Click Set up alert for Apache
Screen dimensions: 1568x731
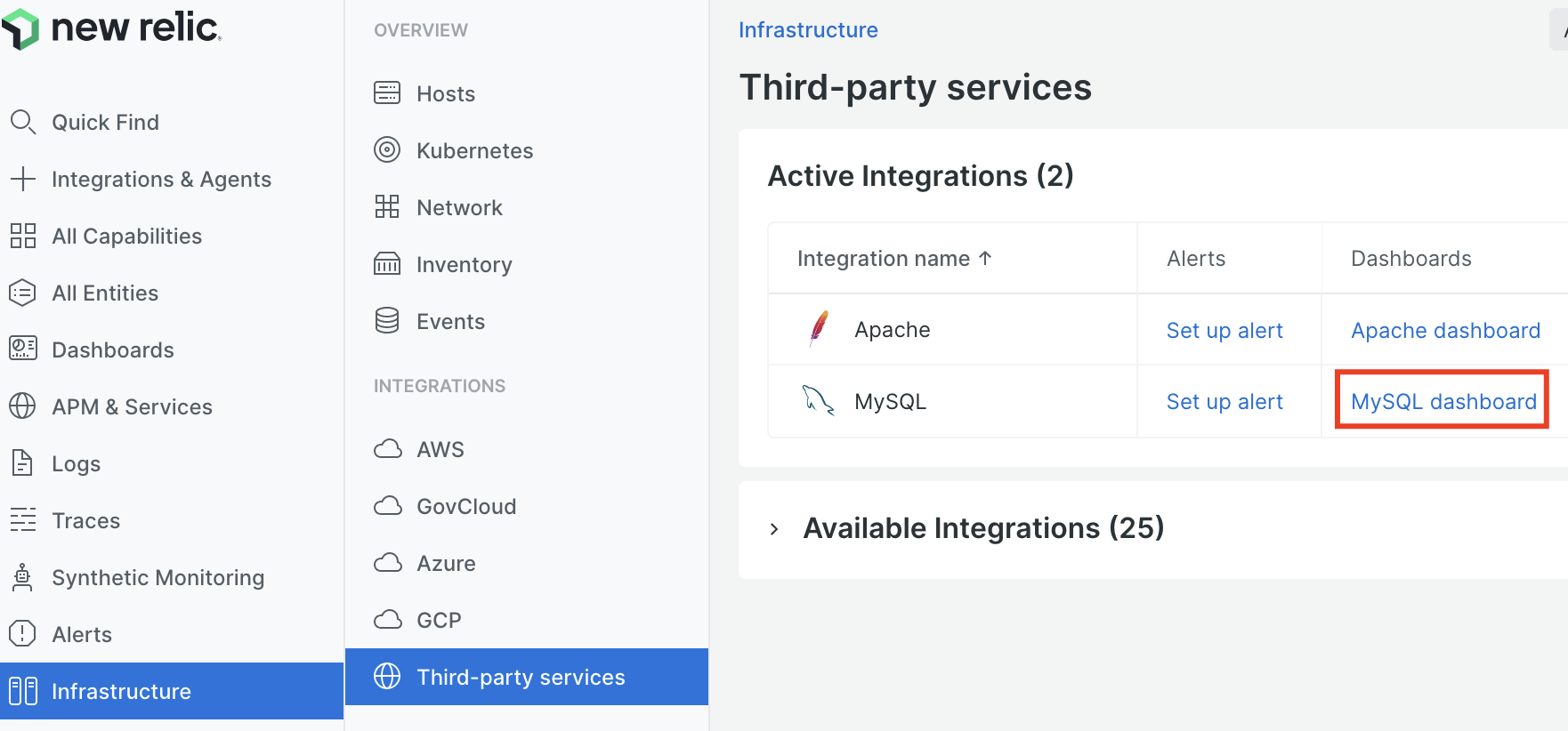1224,330
